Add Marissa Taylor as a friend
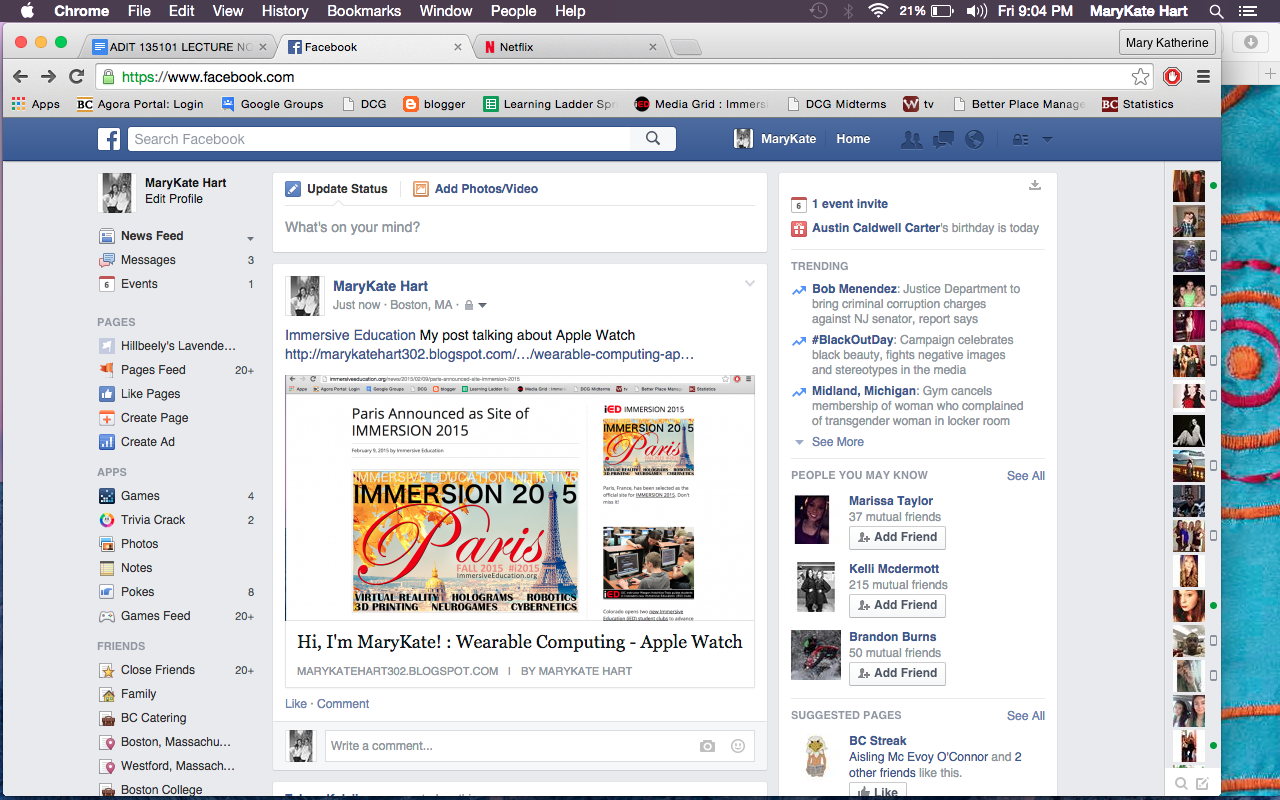Image resolution: width=1280 pixels, height=800 pixels. (x=897, y=537)
